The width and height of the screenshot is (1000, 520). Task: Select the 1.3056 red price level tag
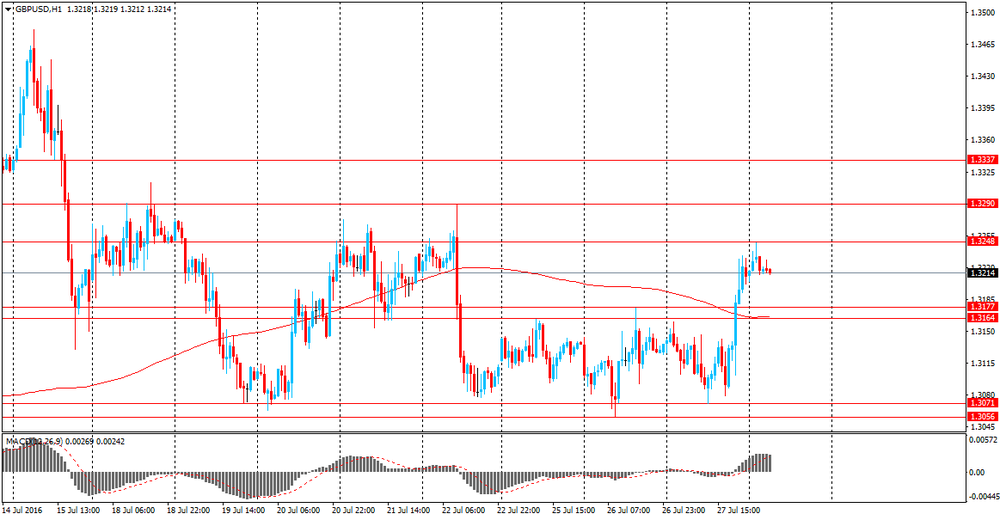click(982, 417)
